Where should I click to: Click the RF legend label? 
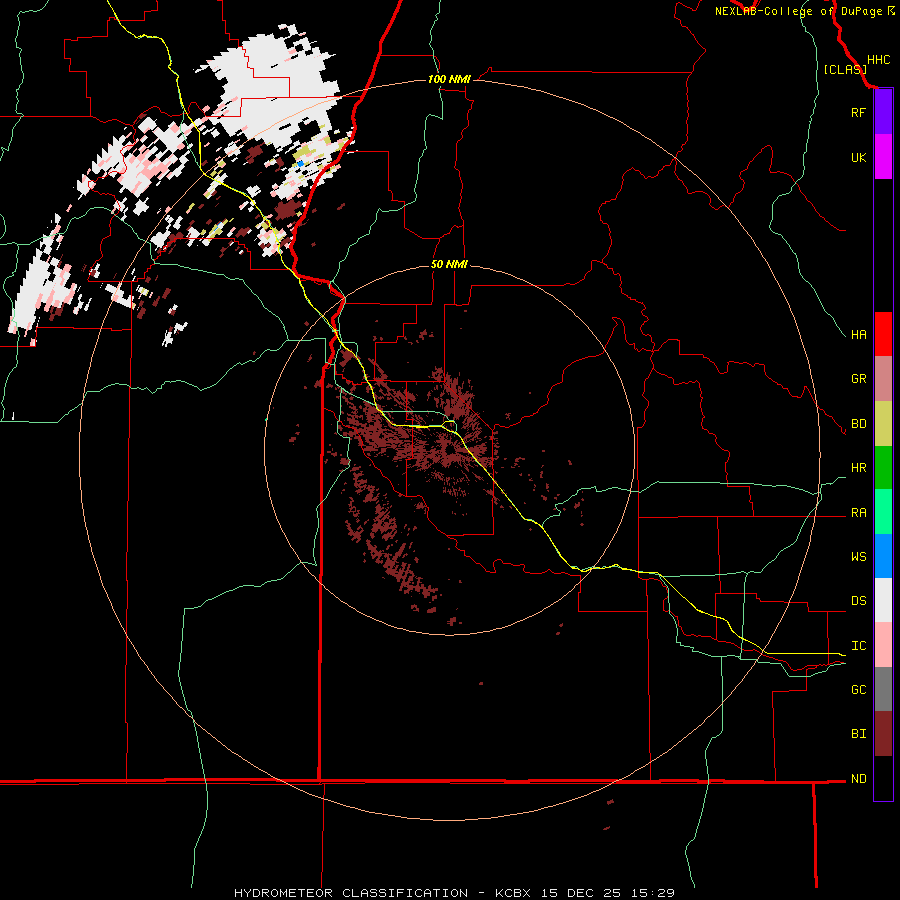(858, 112)
